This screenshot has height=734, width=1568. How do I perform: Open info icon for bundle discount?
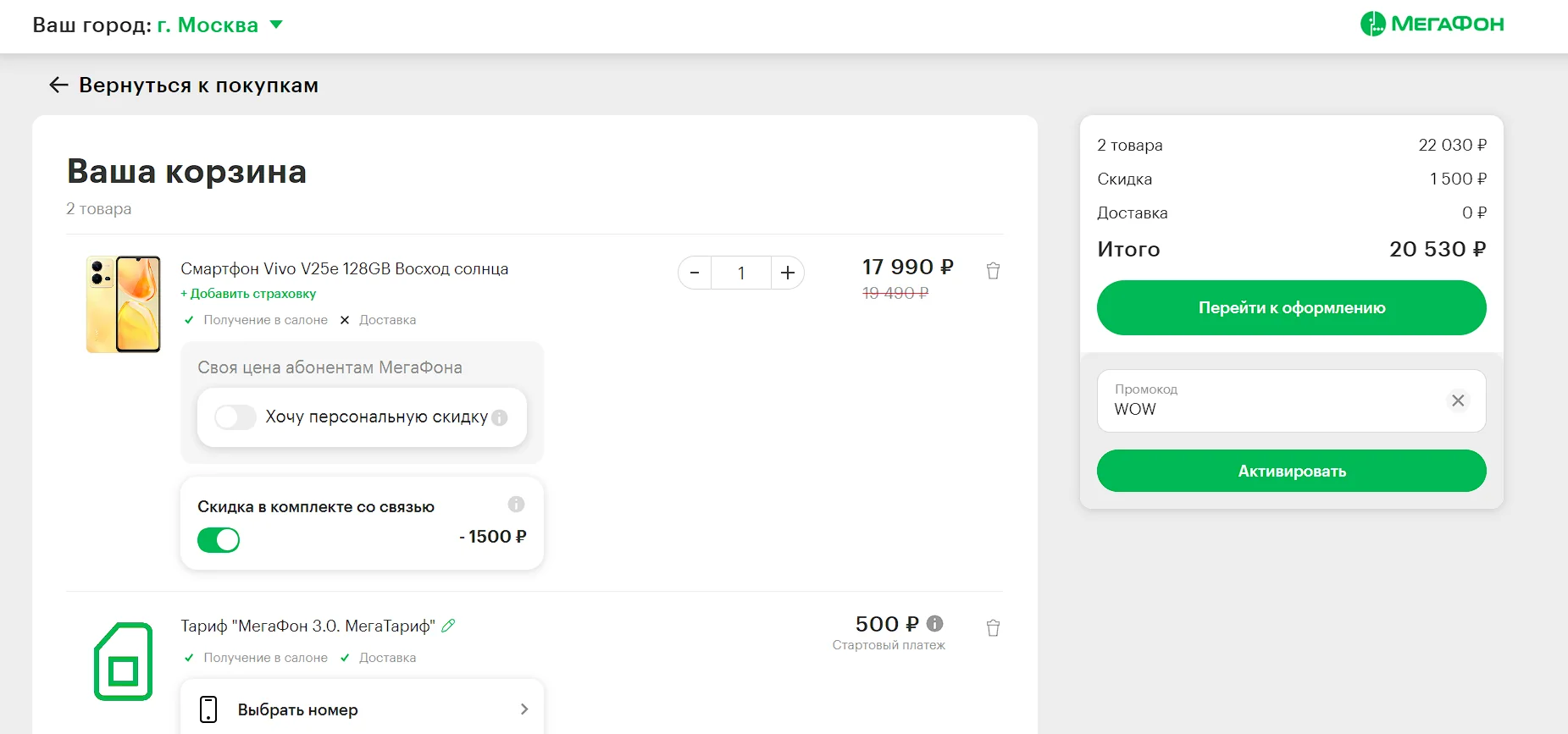tap(516, 505)
